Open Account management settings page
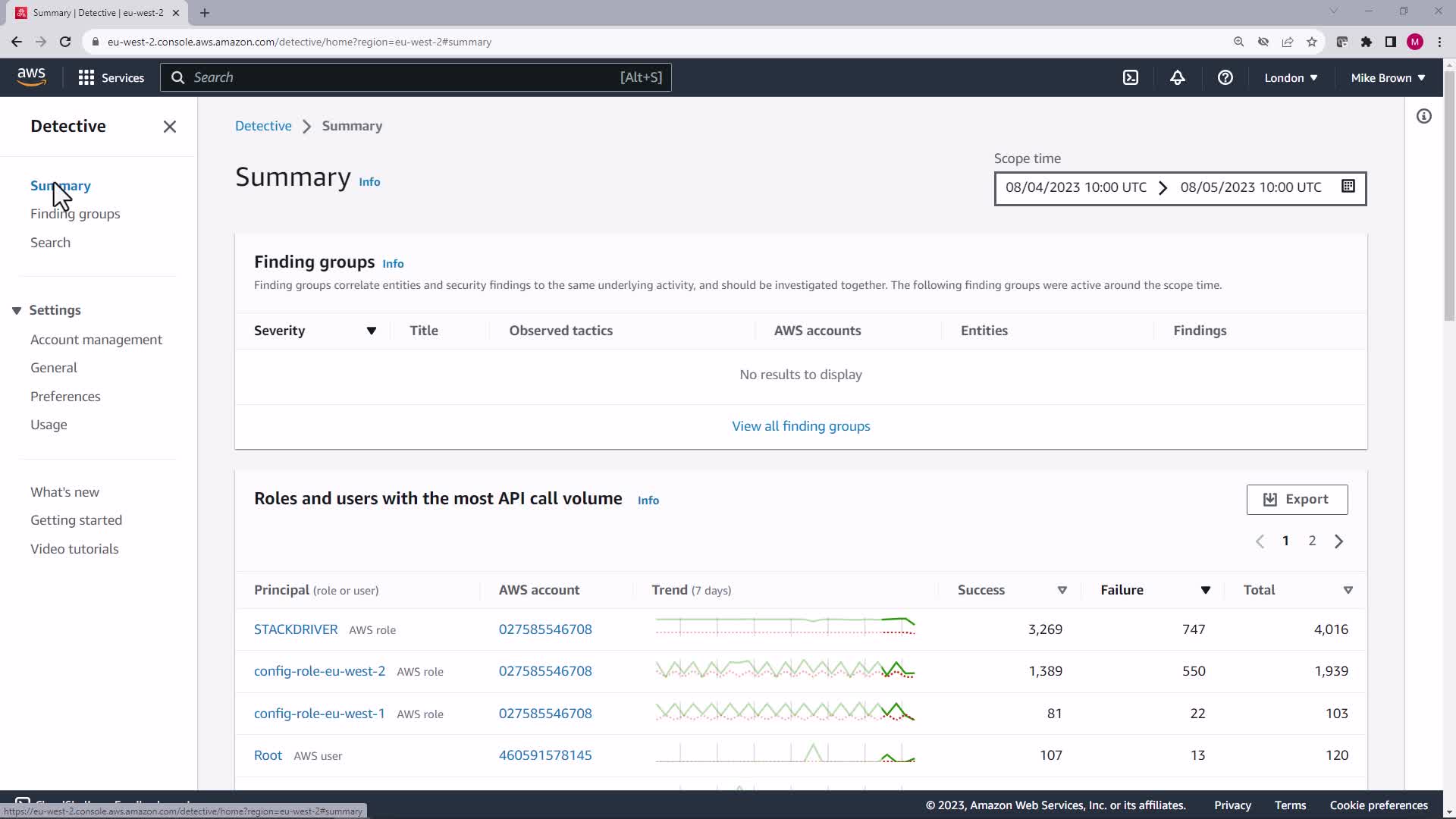The height and width of the screenshot is (819, 1456). pos(96,340)
